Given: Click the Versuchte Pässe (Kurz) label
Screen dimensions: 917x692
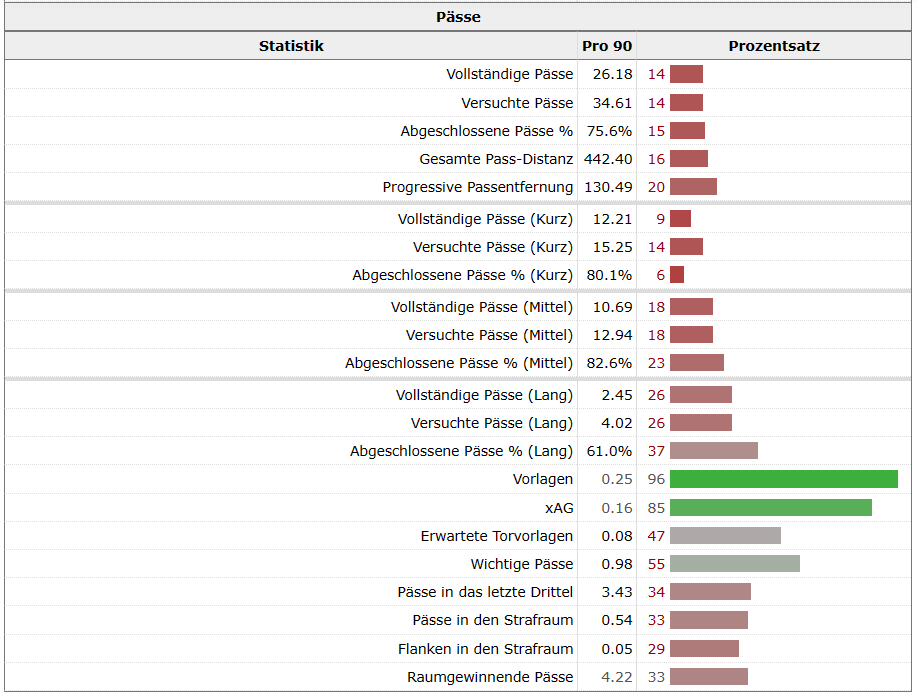Looking at the screenshot, I should click(x=493, y=247).
